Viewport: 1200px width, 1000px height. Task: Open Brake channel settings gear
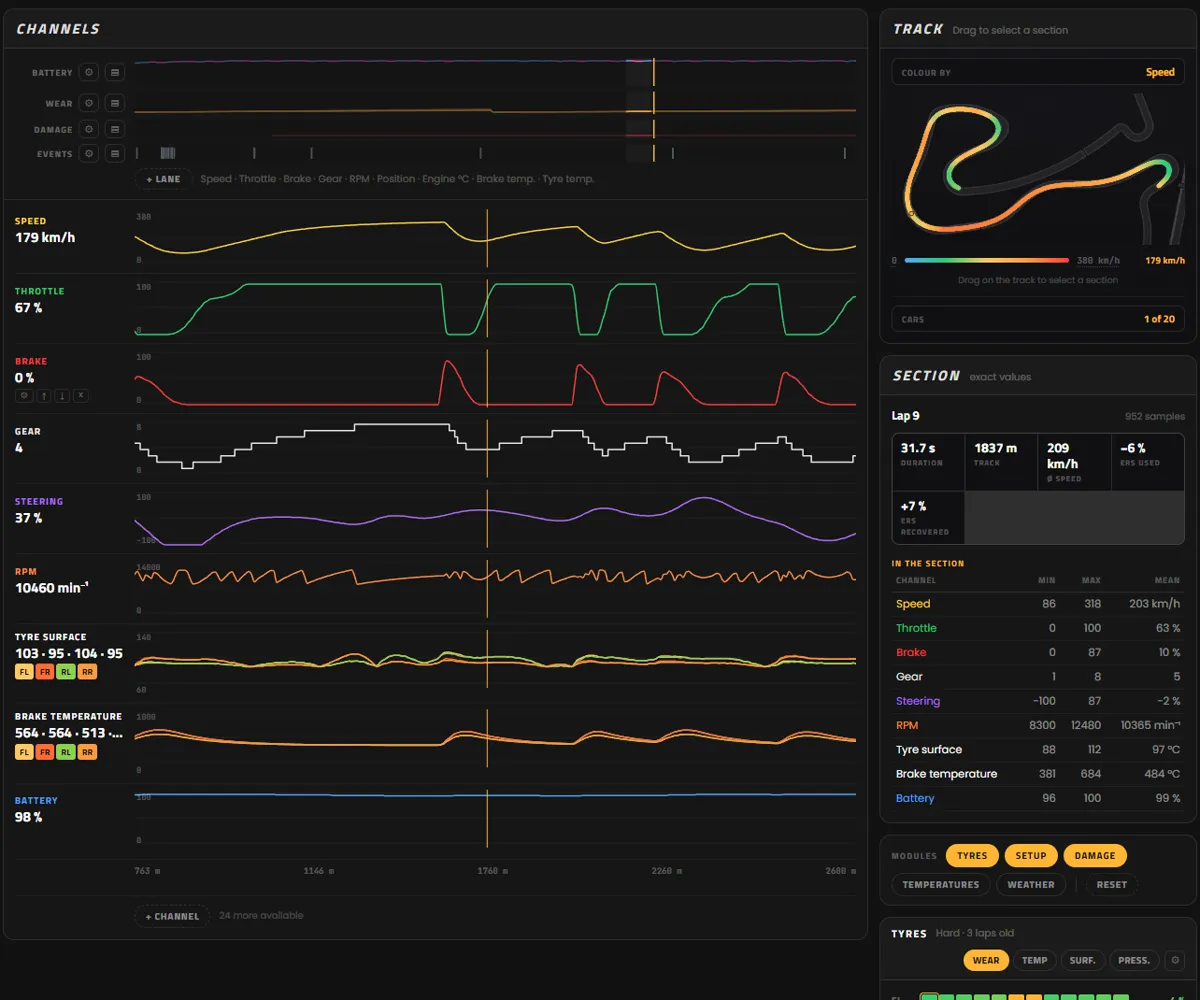(x=23, y=396)
